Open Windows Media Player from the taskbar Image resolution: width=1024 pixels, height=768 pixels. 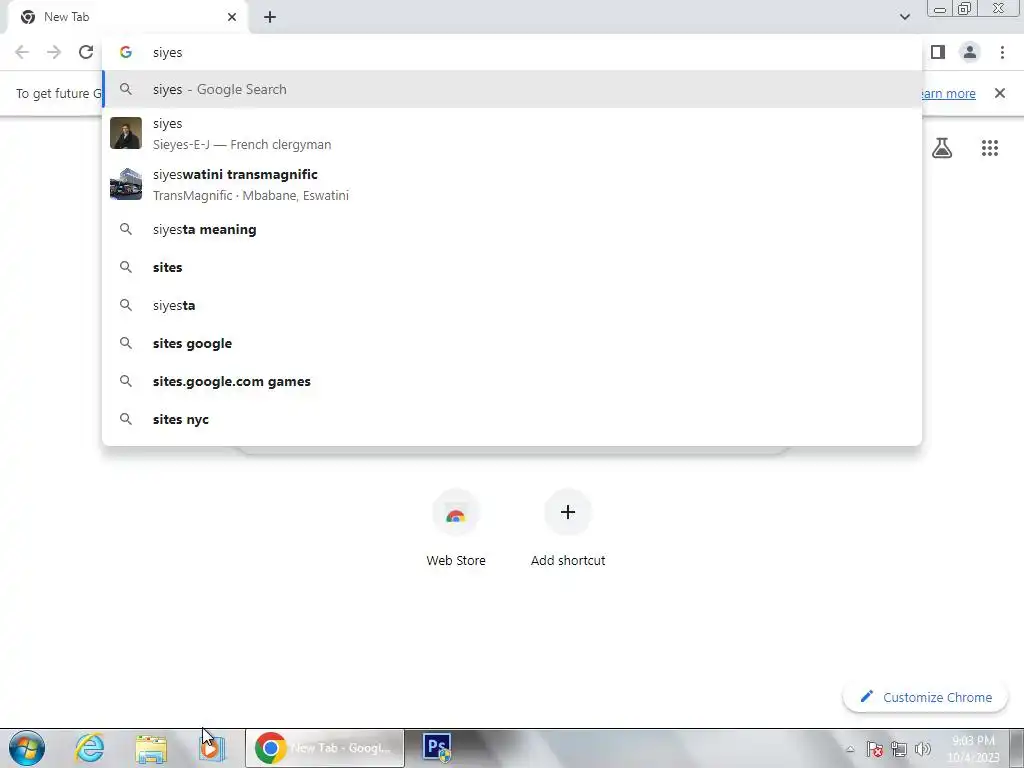[212, 748]
